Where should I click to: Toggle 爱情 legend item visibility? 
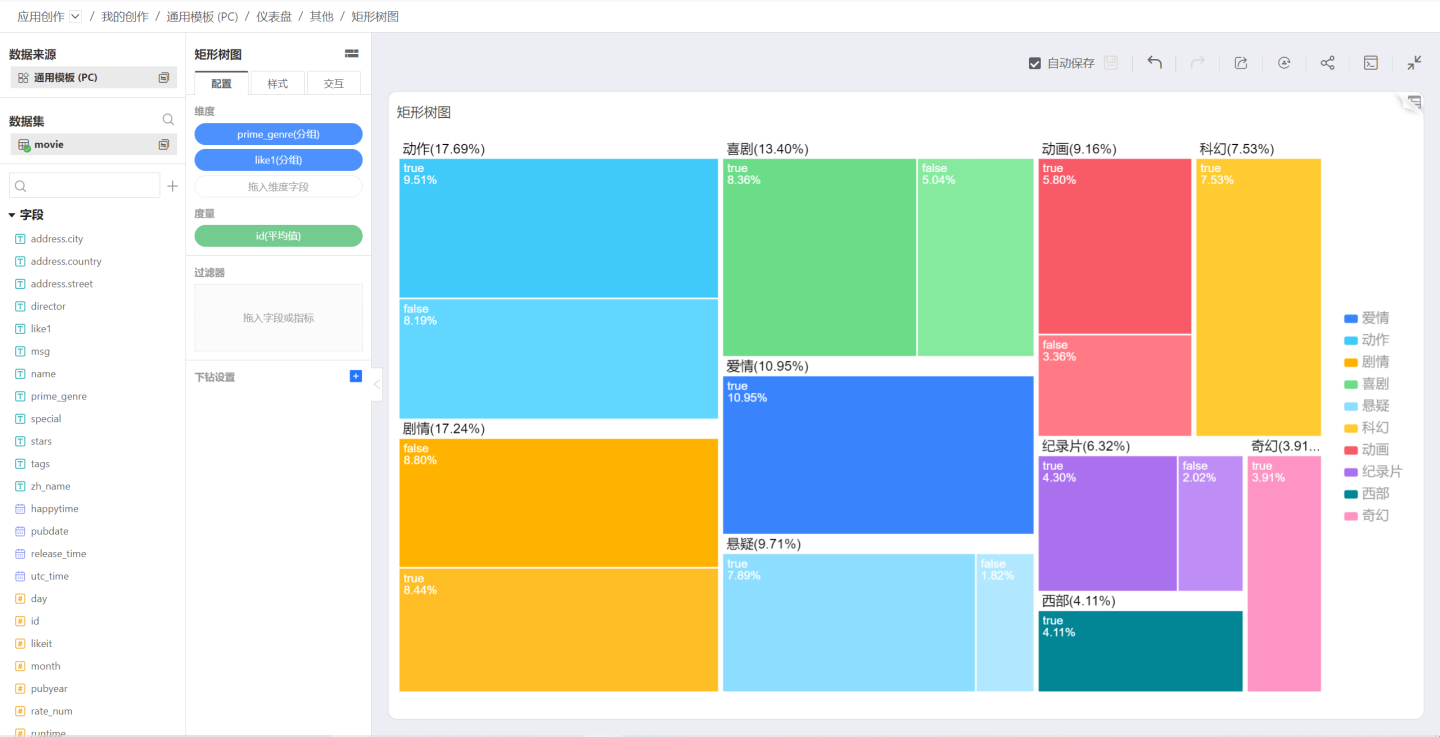tap(1366, 318)
